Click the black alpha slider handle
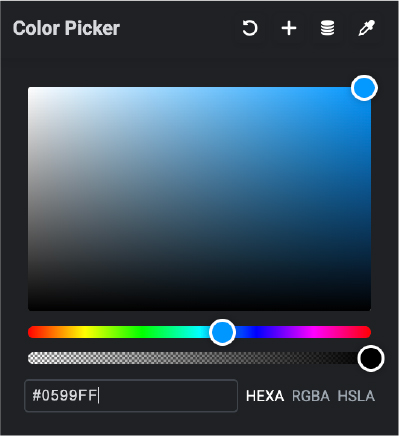This screenshot has width=399, height=436. 371,358
